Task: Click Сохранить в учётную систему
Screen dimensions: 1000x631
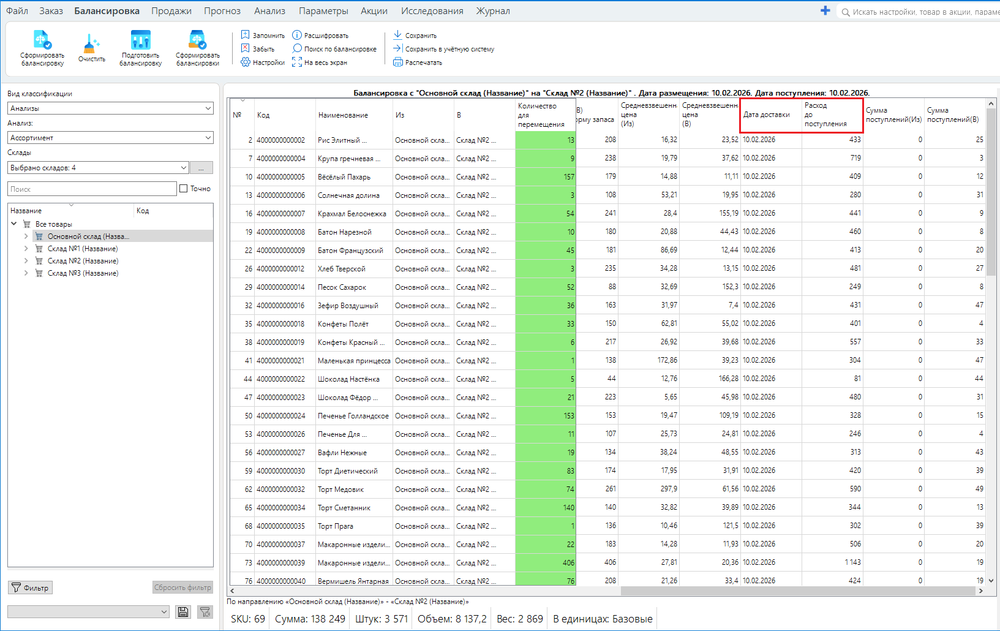Action: (x=448, y=48)
